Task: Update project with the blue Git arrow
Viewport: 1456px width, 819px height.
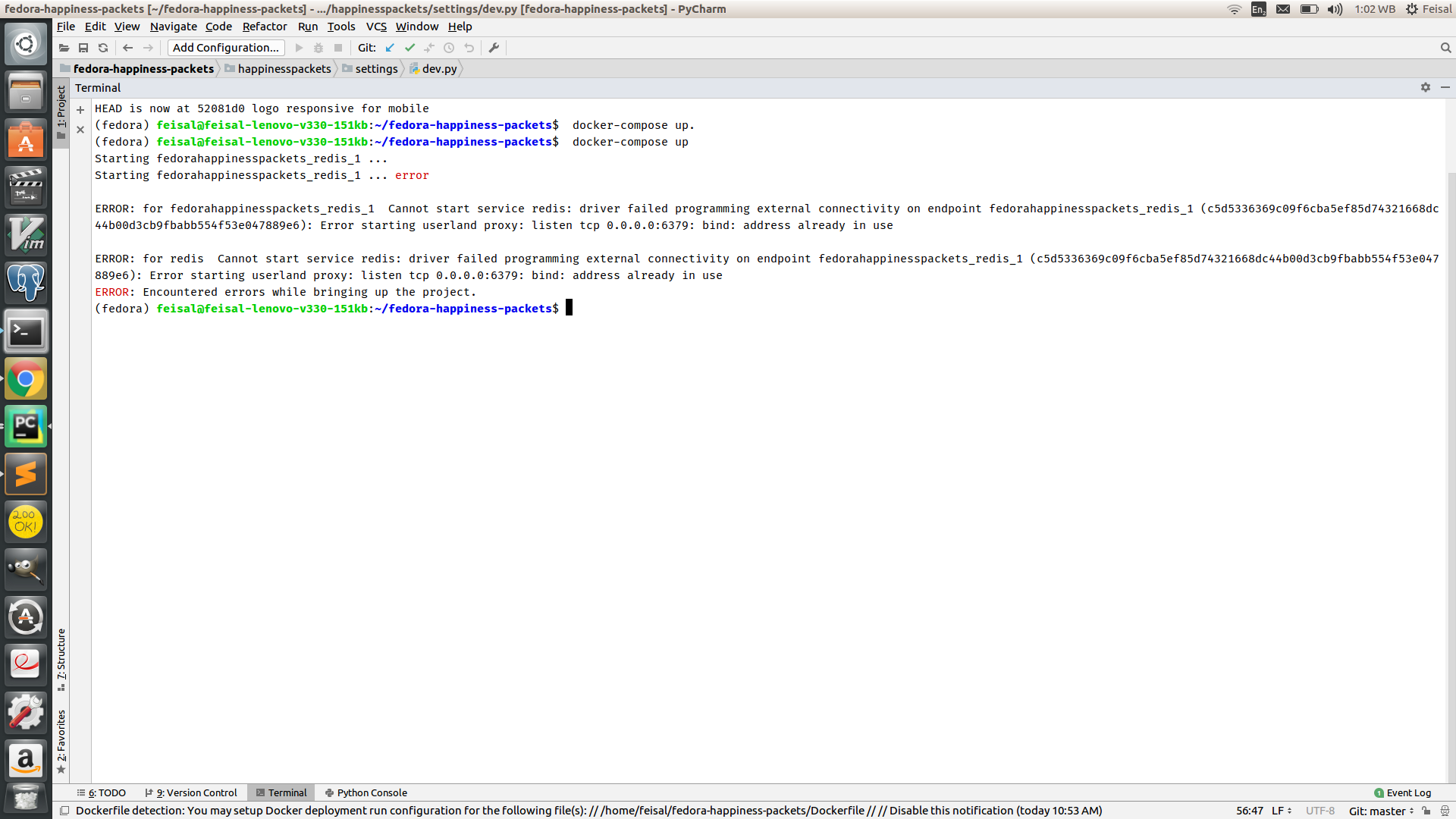Action: (390, 48)
